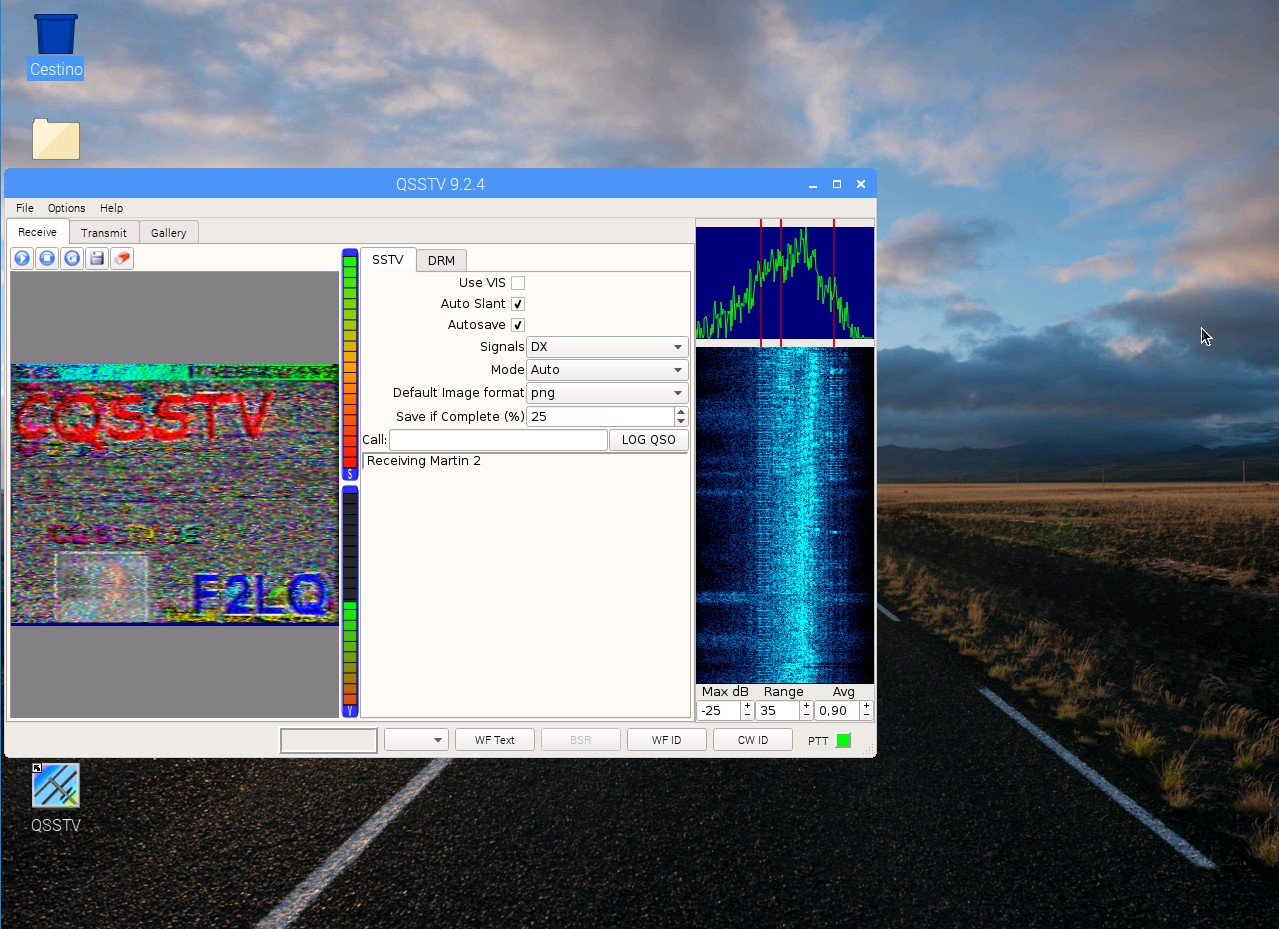Disable Auto Slant
This screenshot has height=929, width=1279.
(517, 303)
